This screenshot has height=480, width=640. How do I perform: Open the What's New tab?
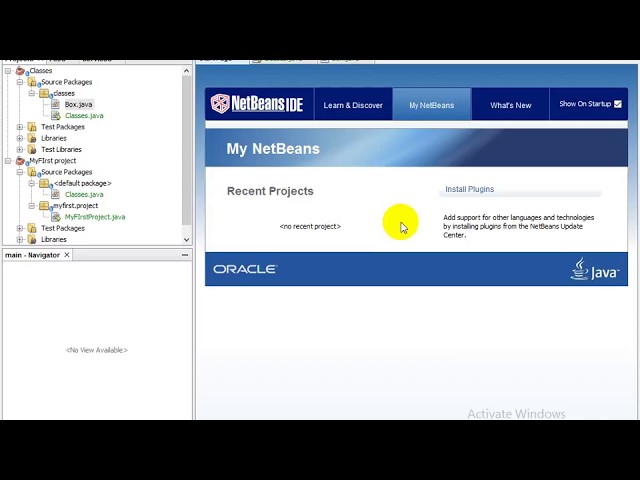pos(511,105)
